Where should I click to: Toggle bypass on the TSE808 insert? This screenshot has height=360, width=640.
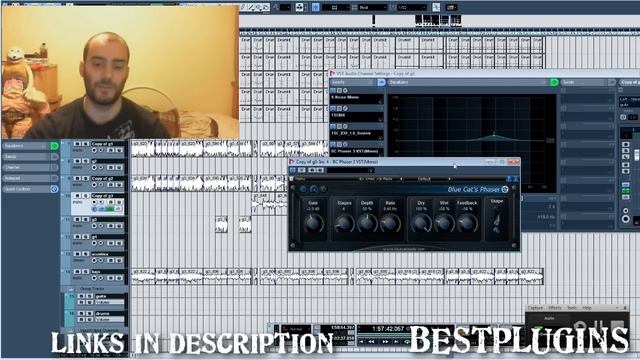pos(339,109)
